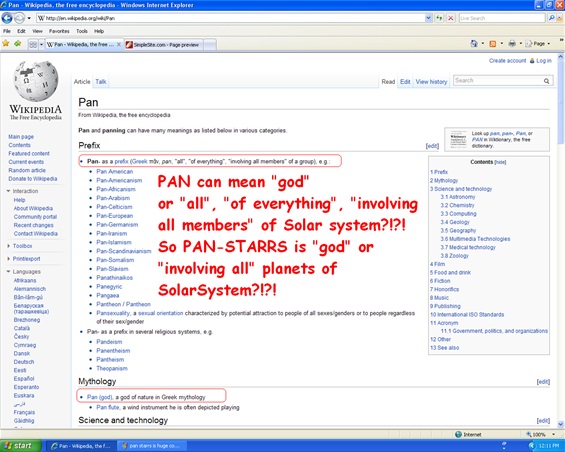Expand the Print/export sidebar section

23,259
